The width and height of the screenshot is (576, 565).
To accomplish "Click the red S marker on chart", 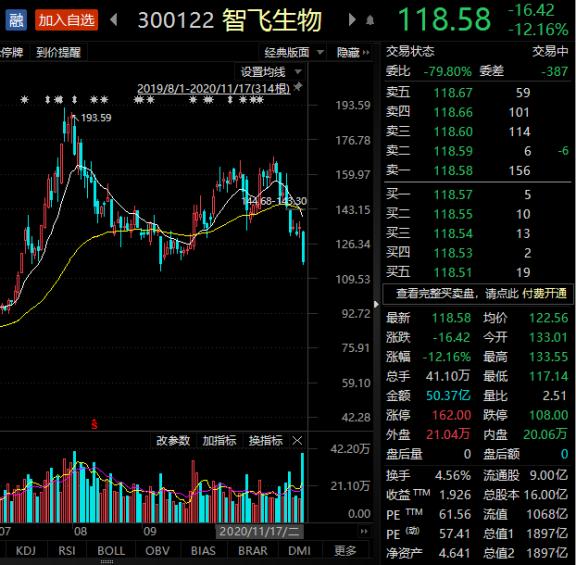I will click(94, 425).
